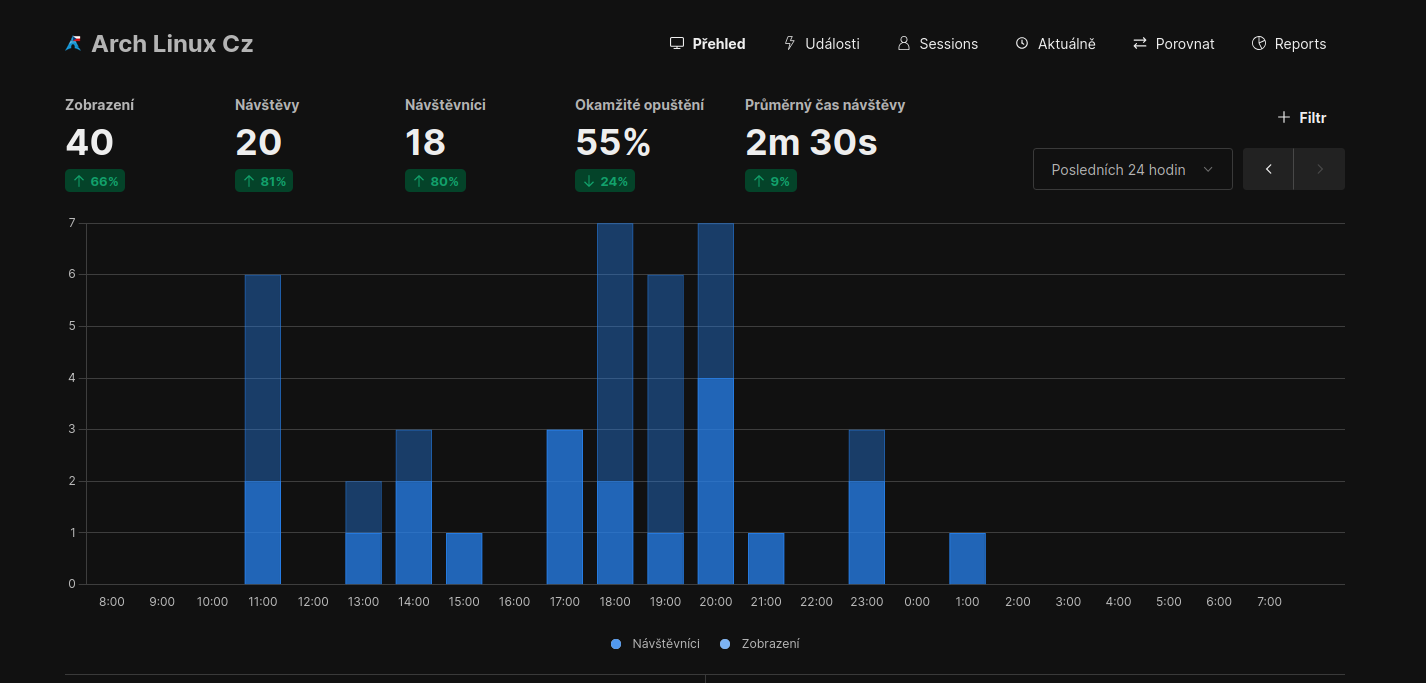Open the Filtr button
Screen dimensions: 1426x683
click(x=1302, y=118)
